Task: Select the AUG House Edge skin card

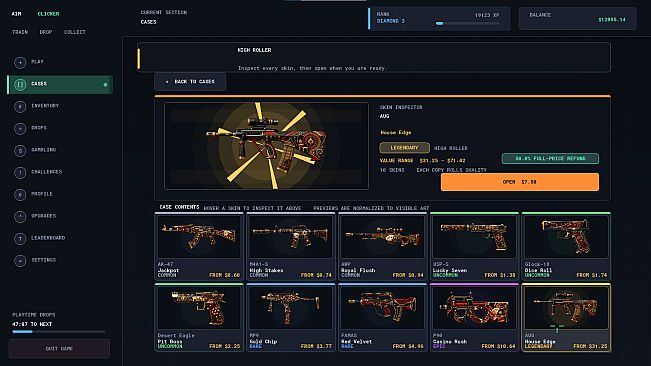Action: pyautogui.click(x=566, y=318)
